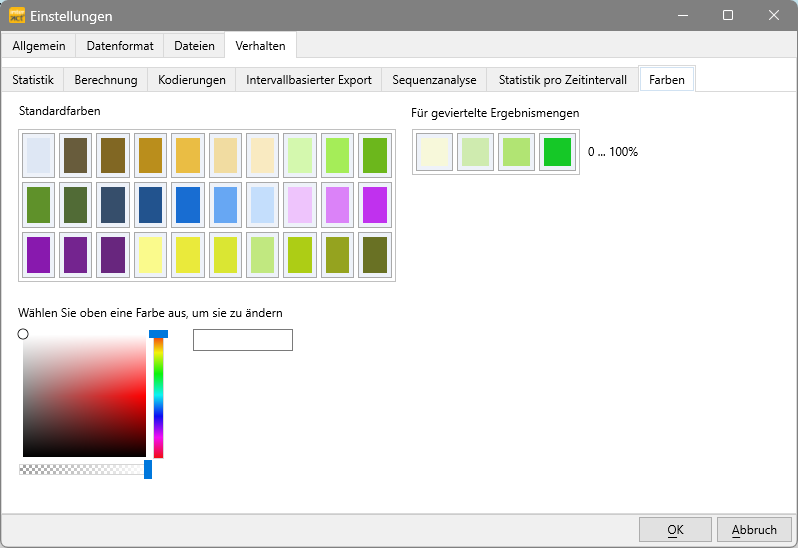Close the Einstellungen window

pos(774,15)
